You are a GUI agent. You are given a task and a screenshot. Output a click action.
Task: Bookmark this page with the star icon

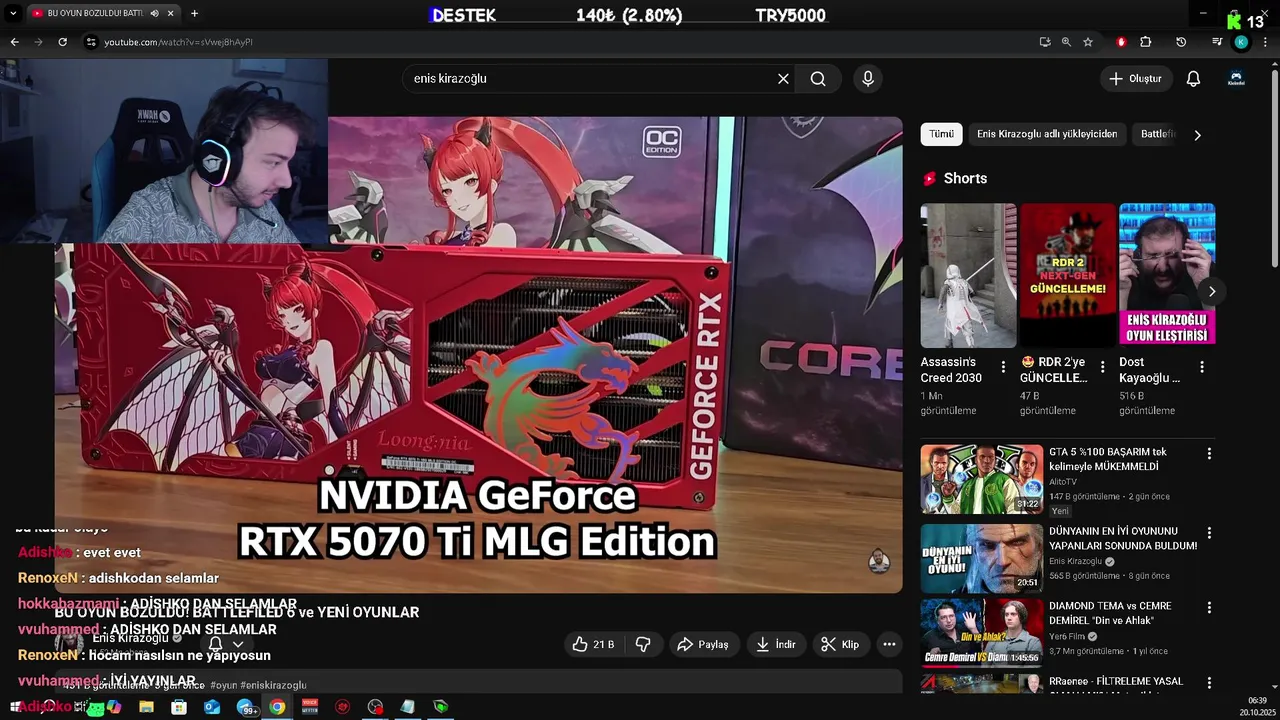[1088, 42]
